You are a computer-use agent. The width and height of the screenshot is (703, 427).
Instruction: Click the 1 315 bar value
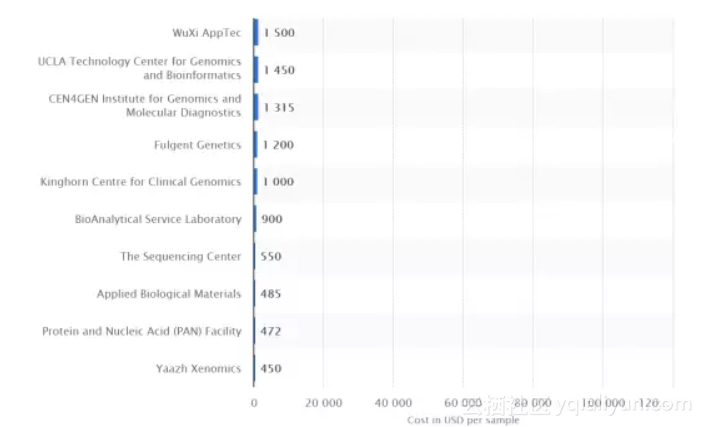click(279, 107)
